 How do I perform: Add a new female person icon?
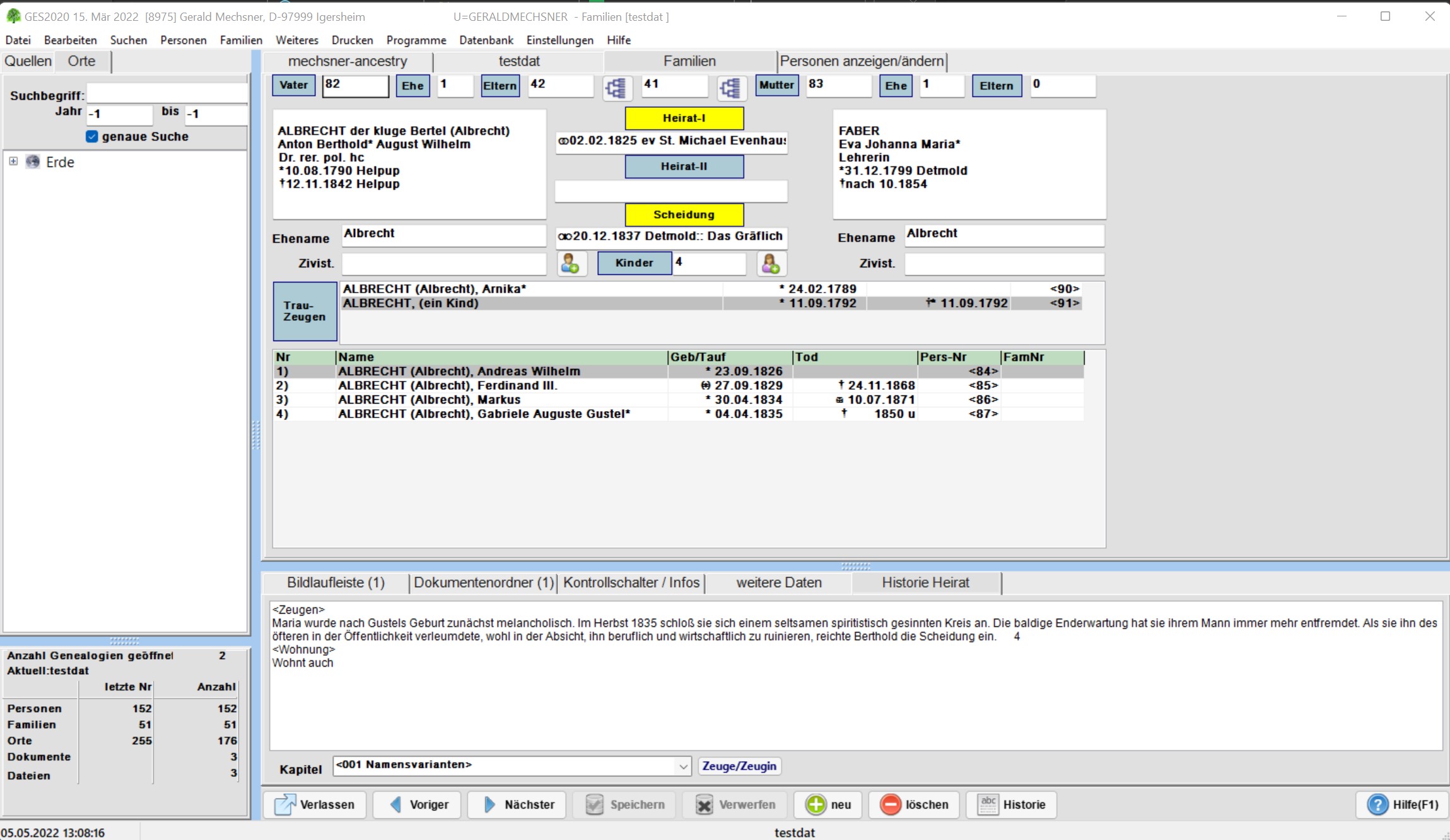[771, 263]
